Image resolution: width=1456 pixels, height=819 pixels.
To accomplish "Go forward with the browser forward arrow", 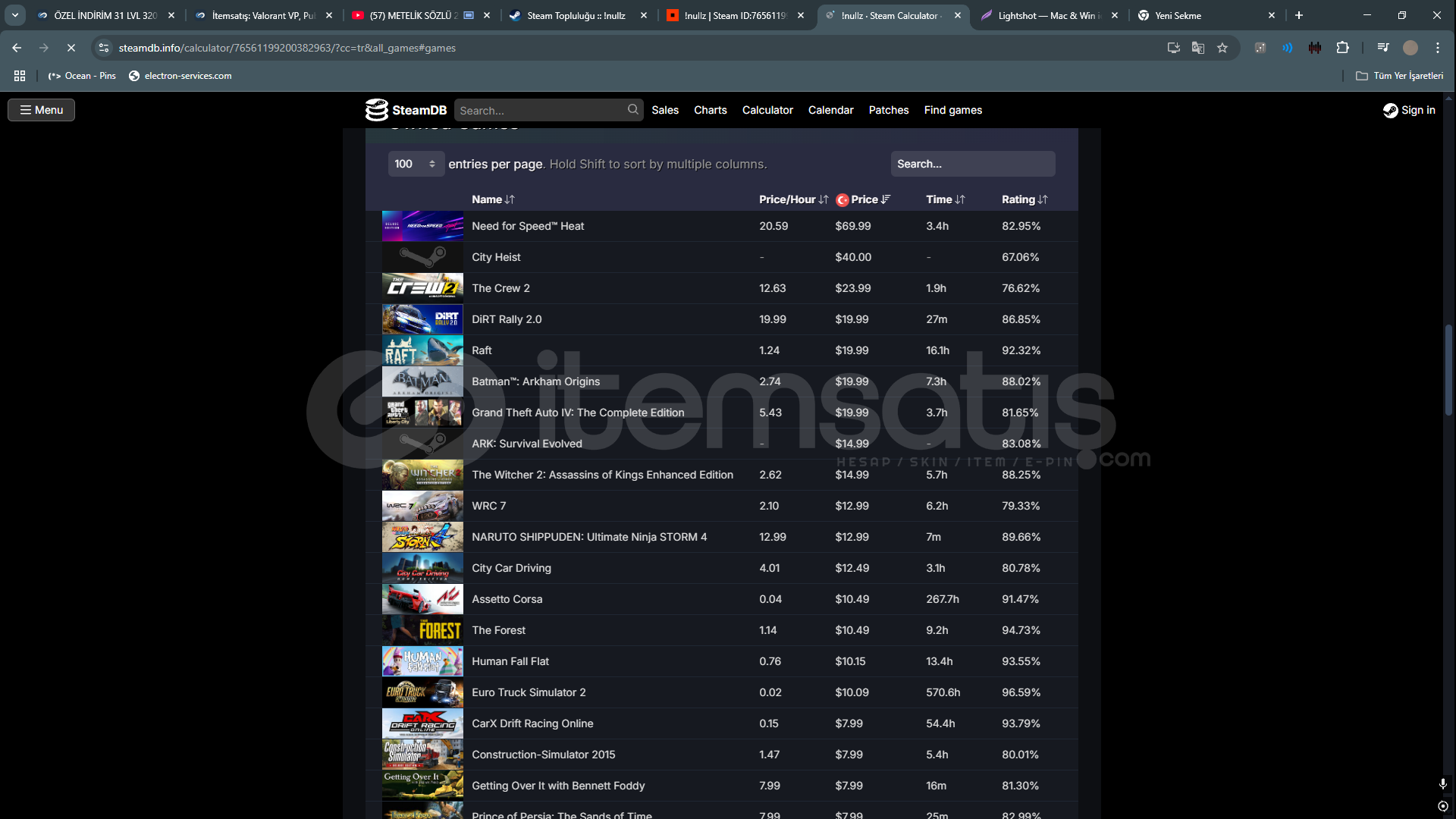I will click(x=44, y=48).
